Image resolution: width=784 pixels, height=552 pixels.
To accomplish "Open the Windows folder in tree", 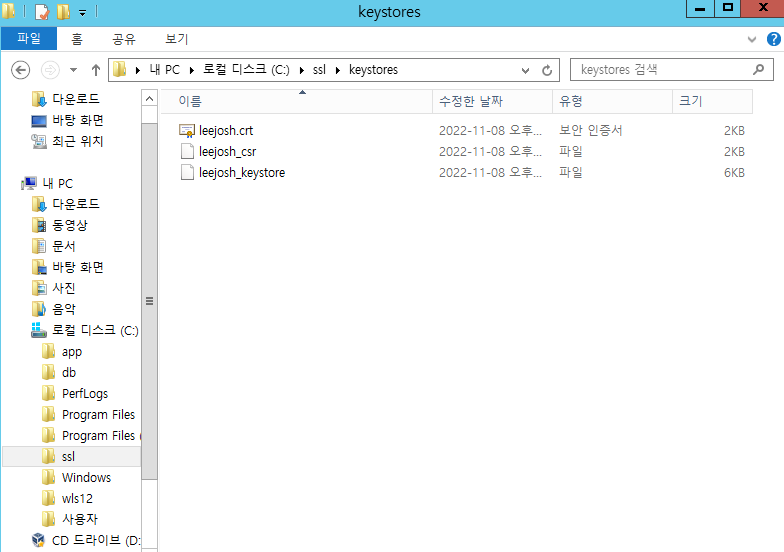I will (x=86, y=478).
